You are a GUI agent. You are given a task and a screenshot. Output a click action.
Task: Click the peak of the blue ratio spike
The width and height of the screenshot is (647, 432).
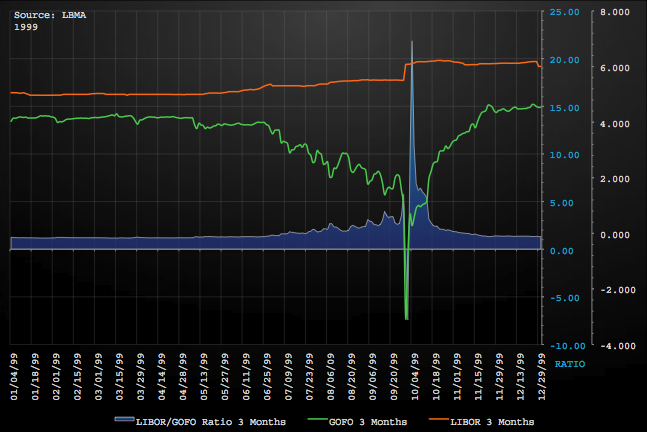(x=412, y=43)
